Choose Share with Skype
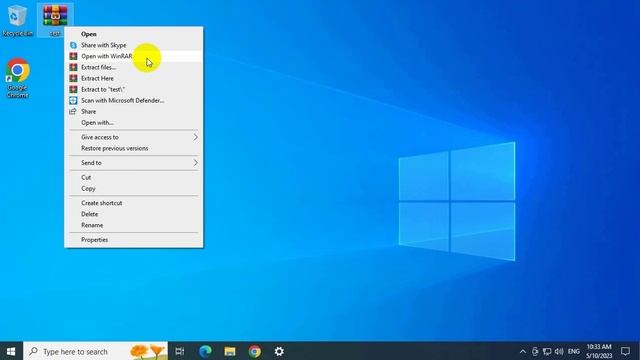 click(x=134, y=45)
